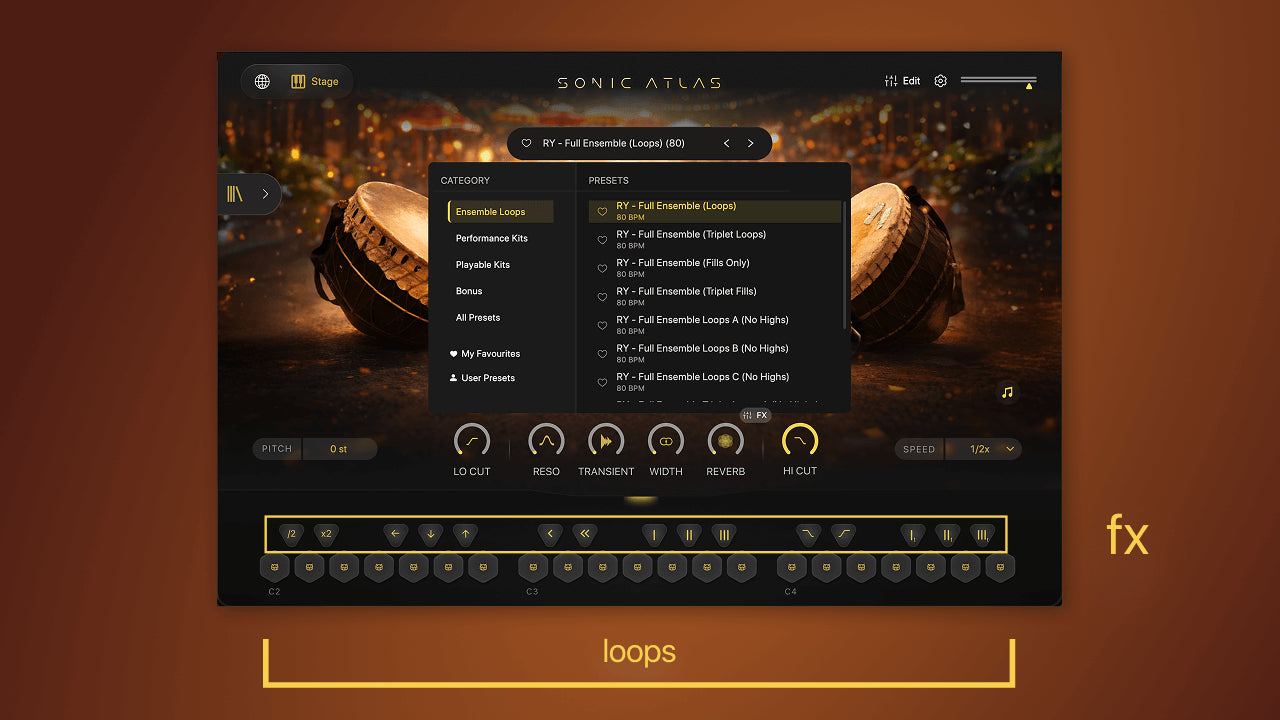
Task: Trigger the double chevron reverse key
Action: pos(585,534)
